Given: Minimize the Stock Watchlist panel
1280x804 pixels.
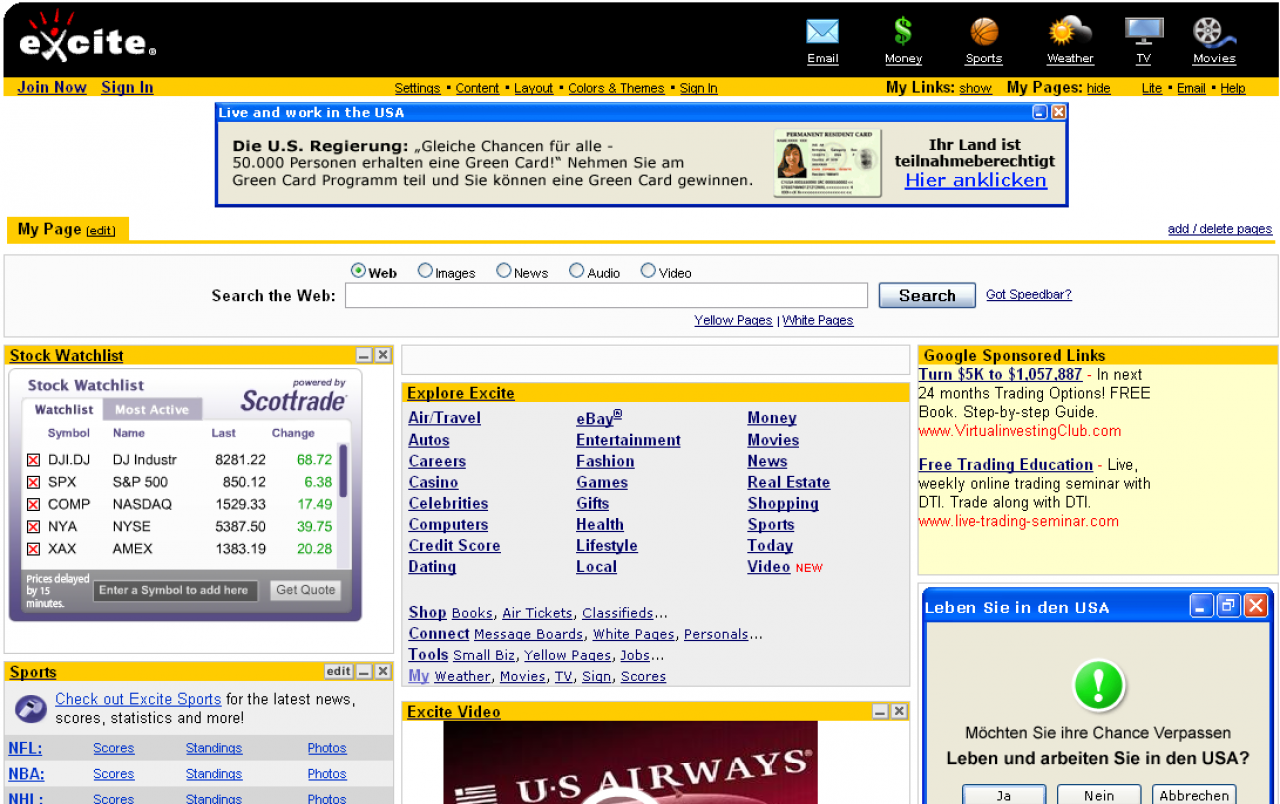Looking at the screenshot, I should coord(364,355).
